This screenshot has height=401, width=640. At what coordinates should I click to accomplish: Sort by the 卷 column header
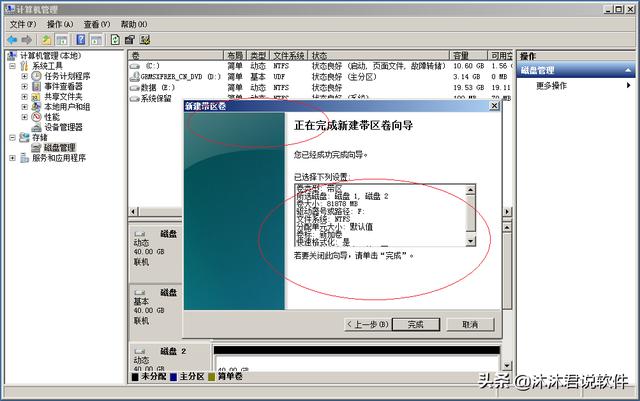pos(176,56)
